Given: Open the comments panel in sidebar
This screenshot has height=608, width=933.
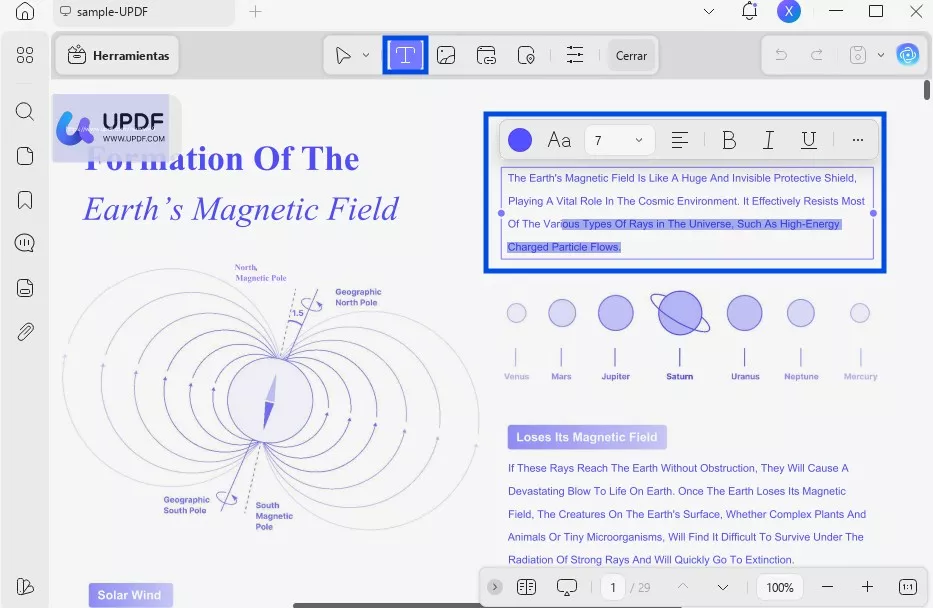Looking at the screenshot, I should 25,243.
